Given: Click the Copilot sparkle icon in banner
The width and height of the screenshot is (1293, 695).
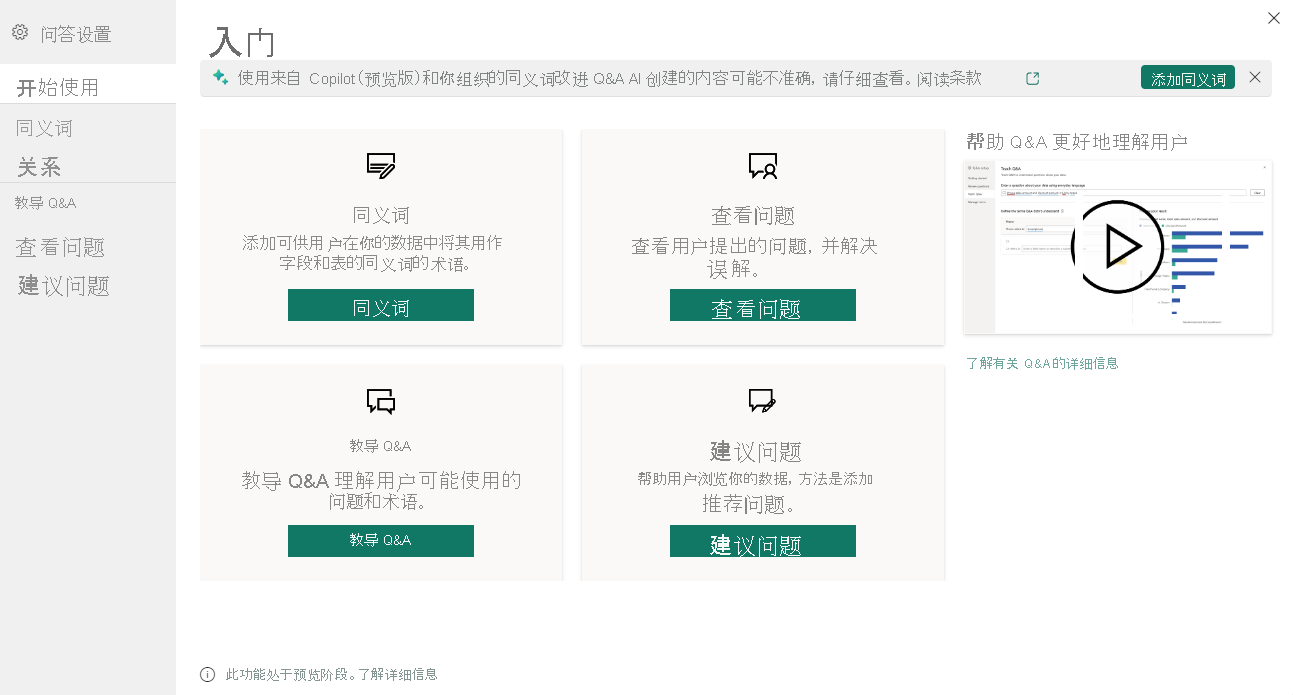Looking at the screenshot, I should pyautogui.click(x=220, y=78).
